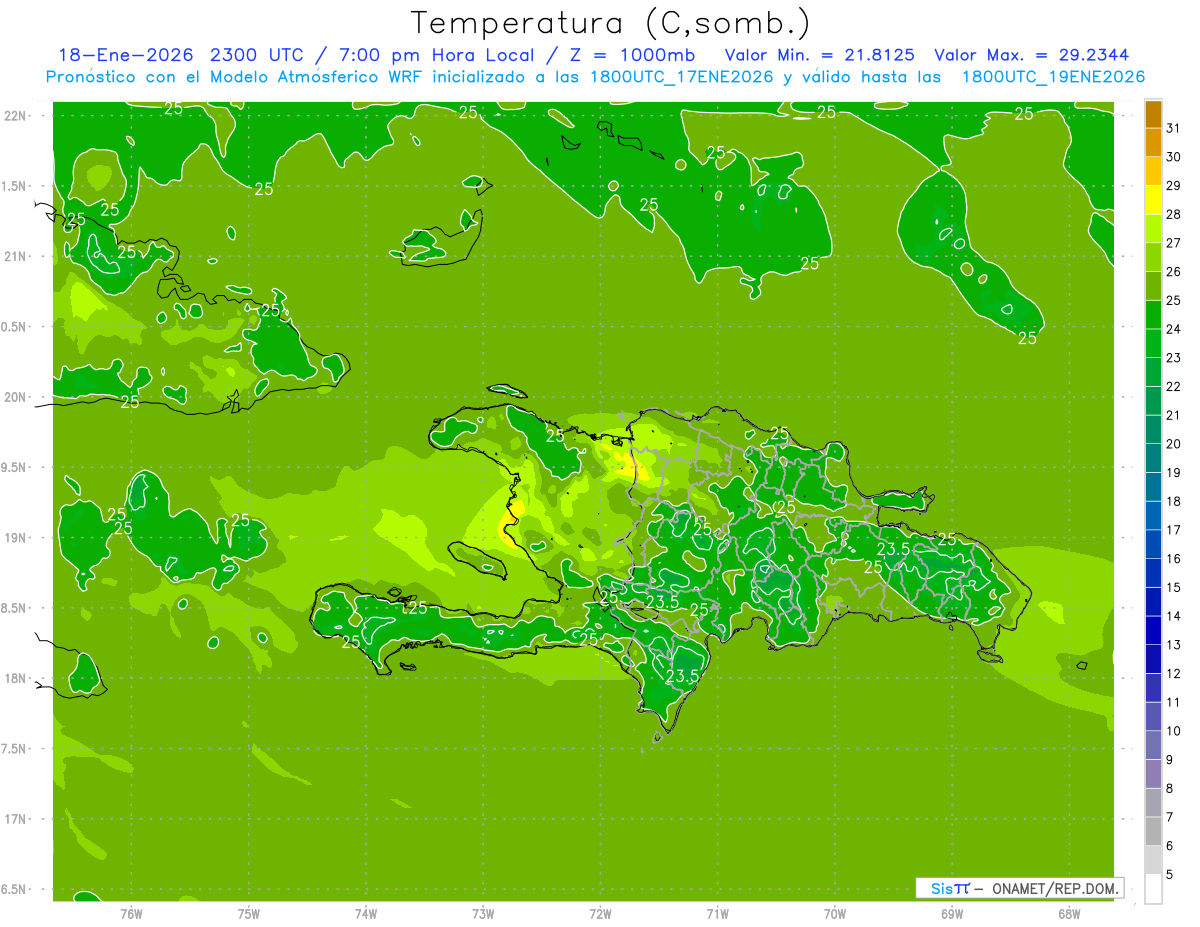This screenshot has width=1200, height=927.
Task: Click the white legend band below 5
Action: pos(1153,888)
